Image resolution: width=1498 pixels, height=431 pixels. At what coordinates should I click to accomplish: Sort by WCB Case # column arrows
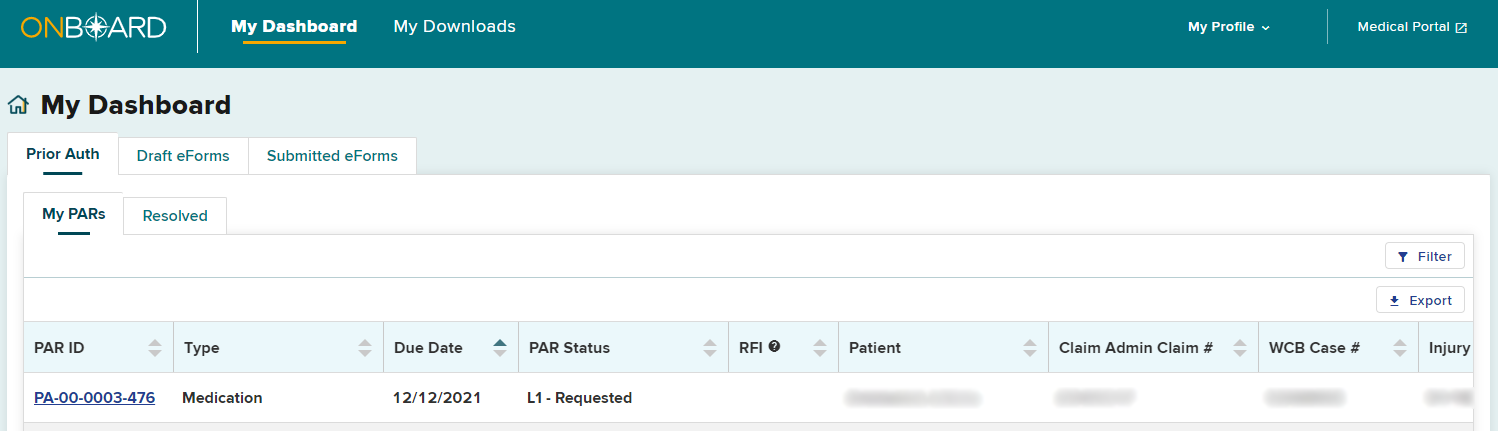click(x=1400, y=348)
